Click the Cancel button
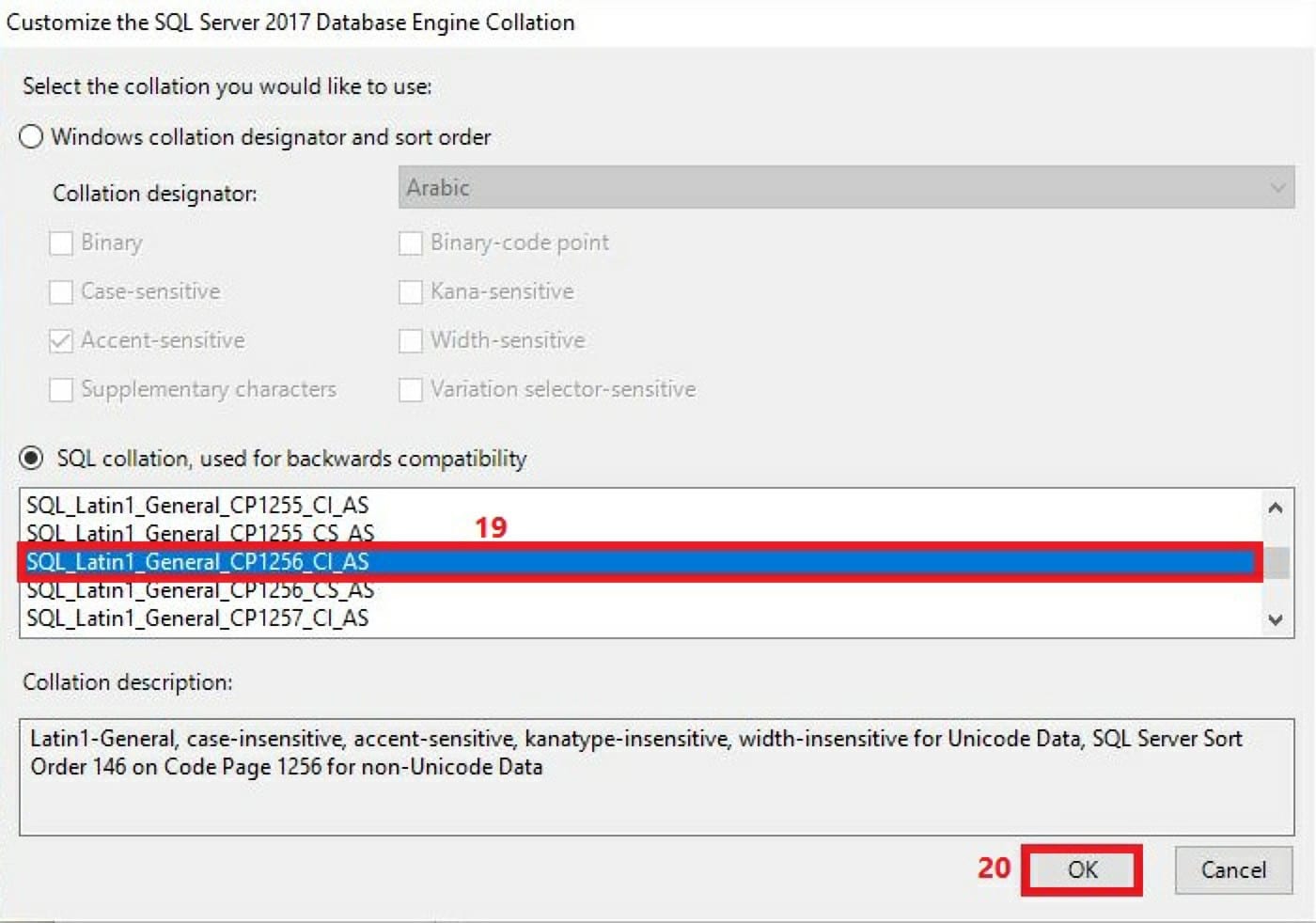 tap(1233, 870)
